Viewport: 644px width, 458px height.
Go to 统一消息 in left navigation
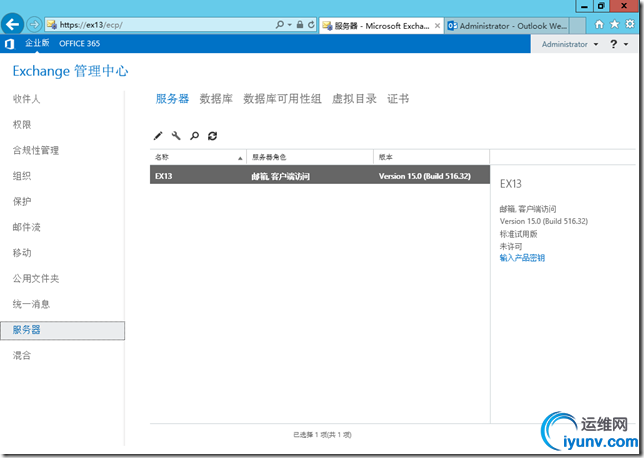tap(31, 304)
